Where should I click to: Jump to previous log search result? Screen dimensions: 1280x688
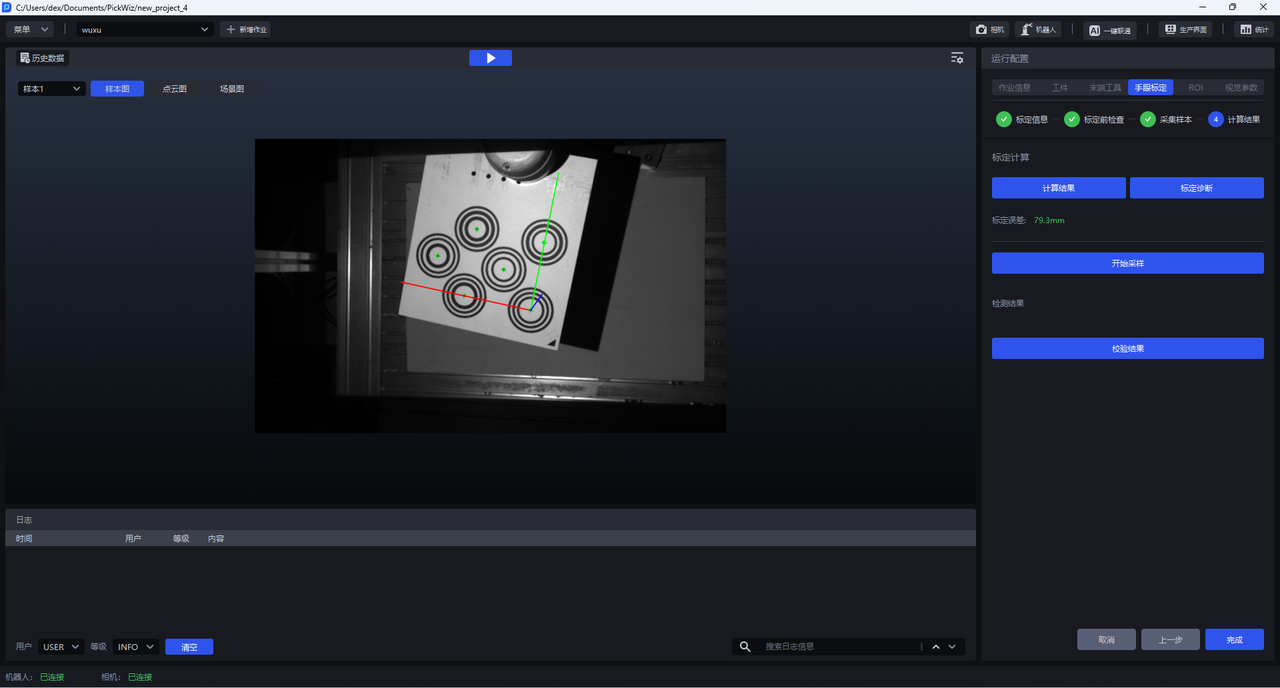pyautogui.click(x=936, y=647)
